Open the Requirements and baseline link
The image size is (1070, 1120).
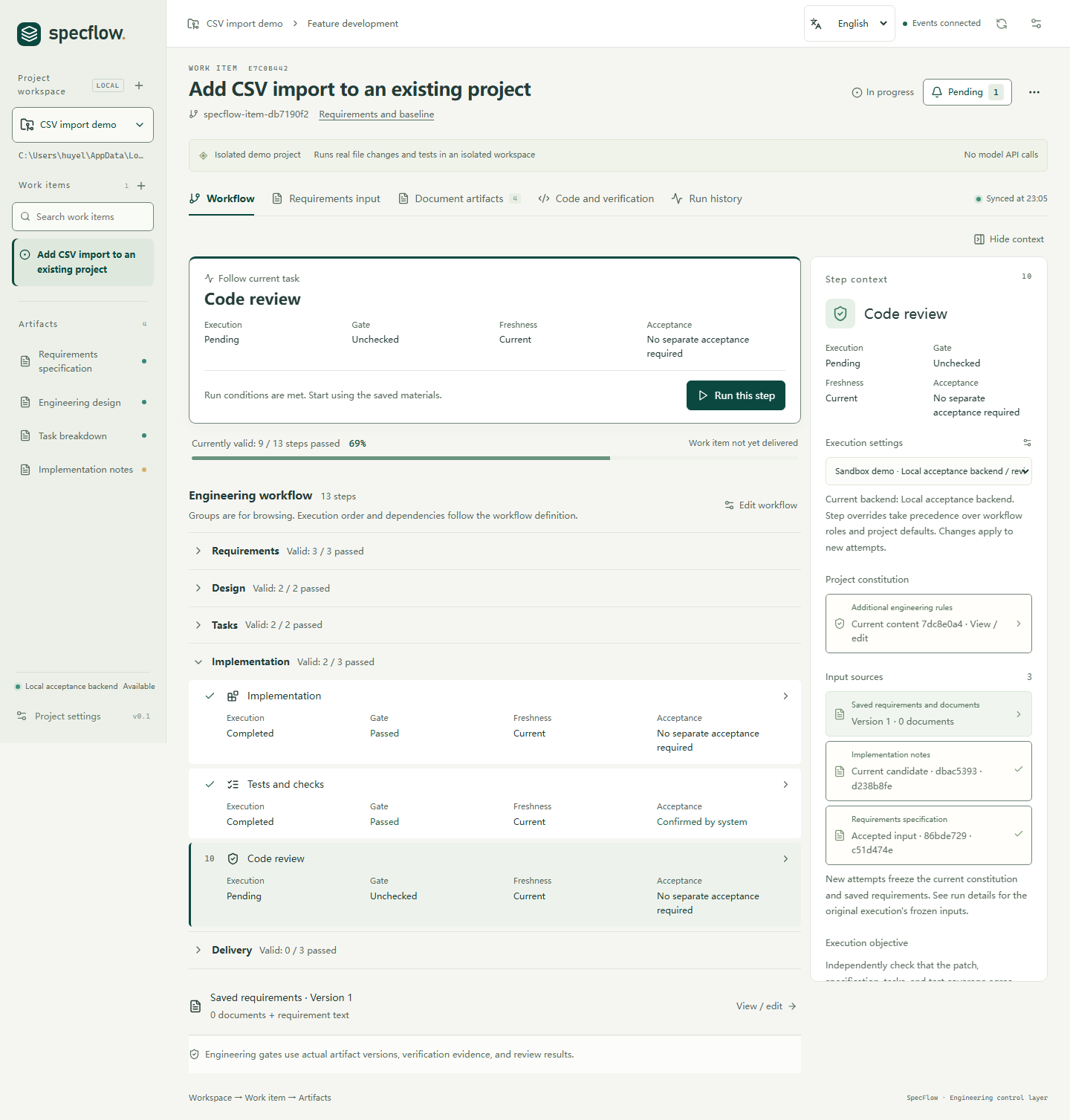coord(376,114)
